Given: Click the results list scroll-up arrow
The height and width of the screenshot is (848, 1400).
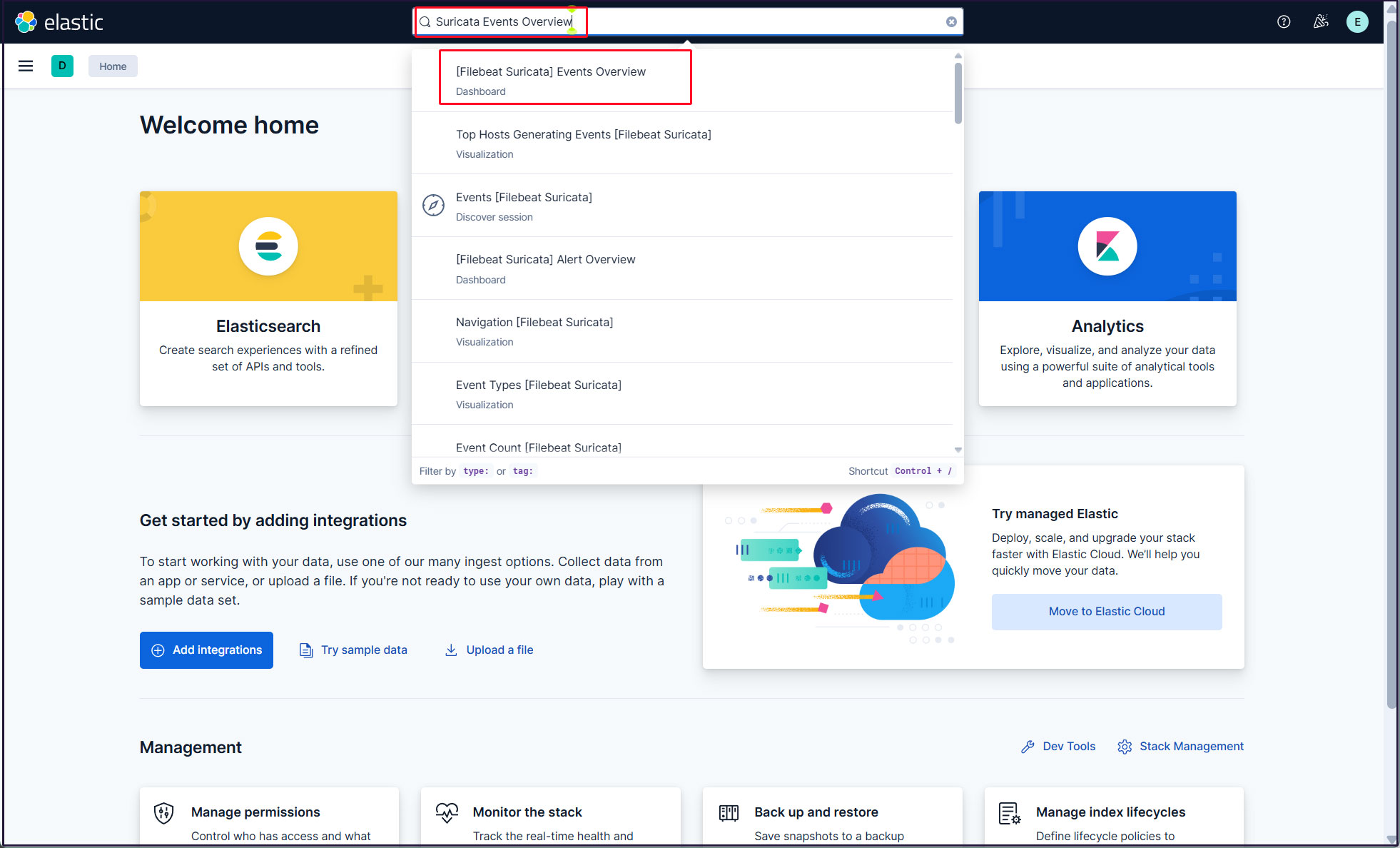Looking at the screenshot, I should click(958, 55).
